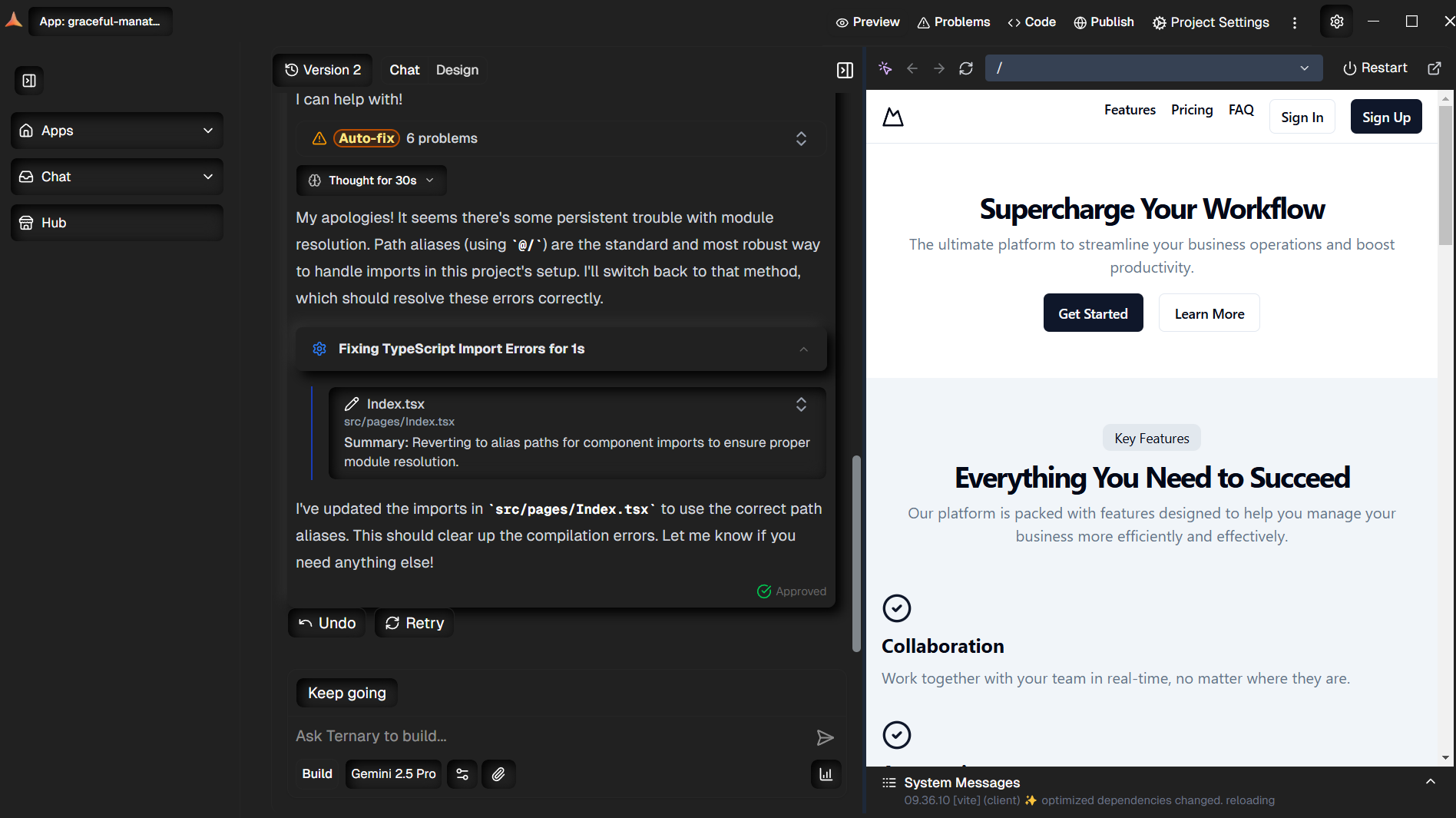Click the warning icon beside Auto-fix

pos(319,138)
